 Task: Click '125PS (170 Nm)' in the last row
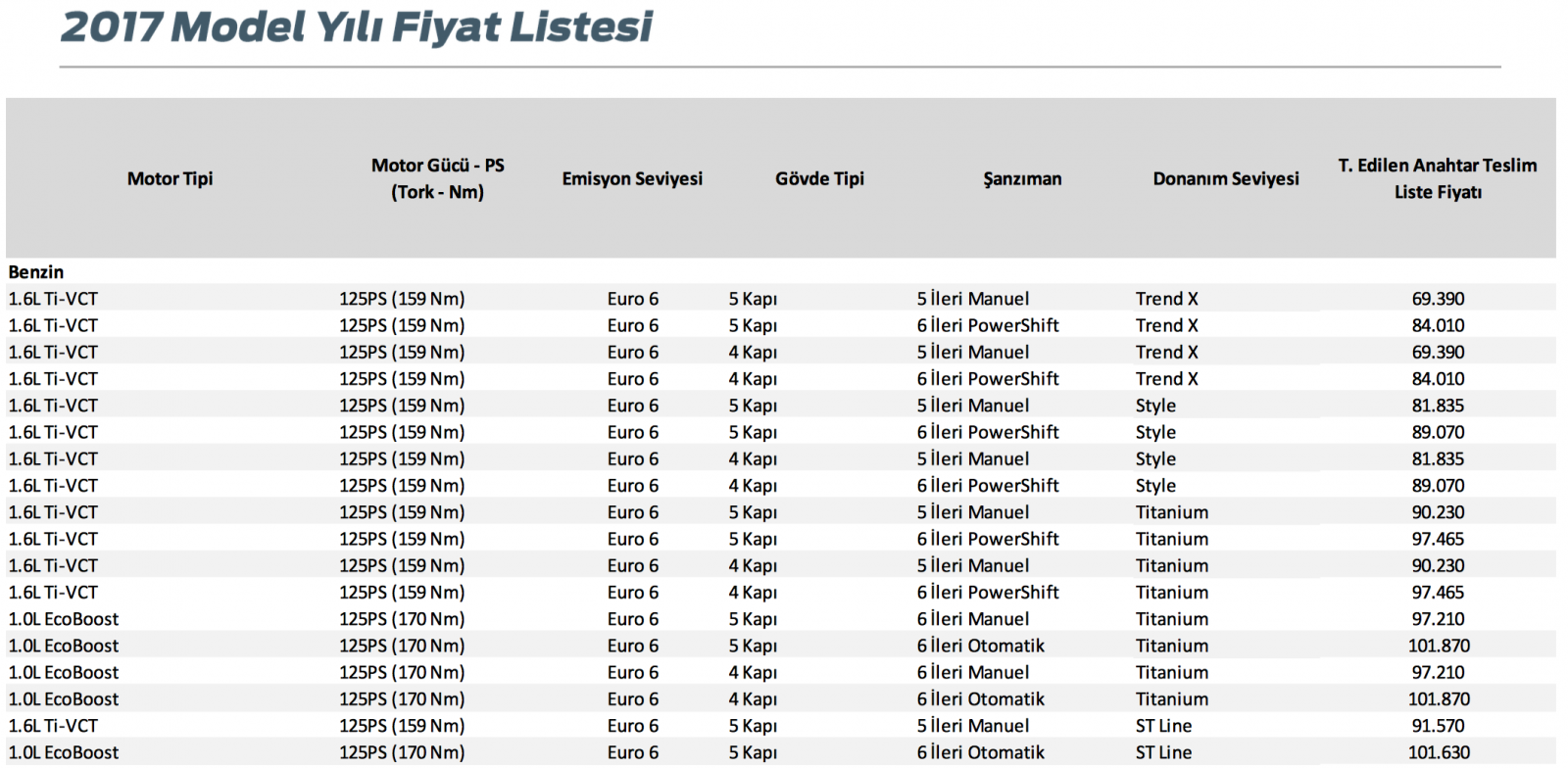402,752
